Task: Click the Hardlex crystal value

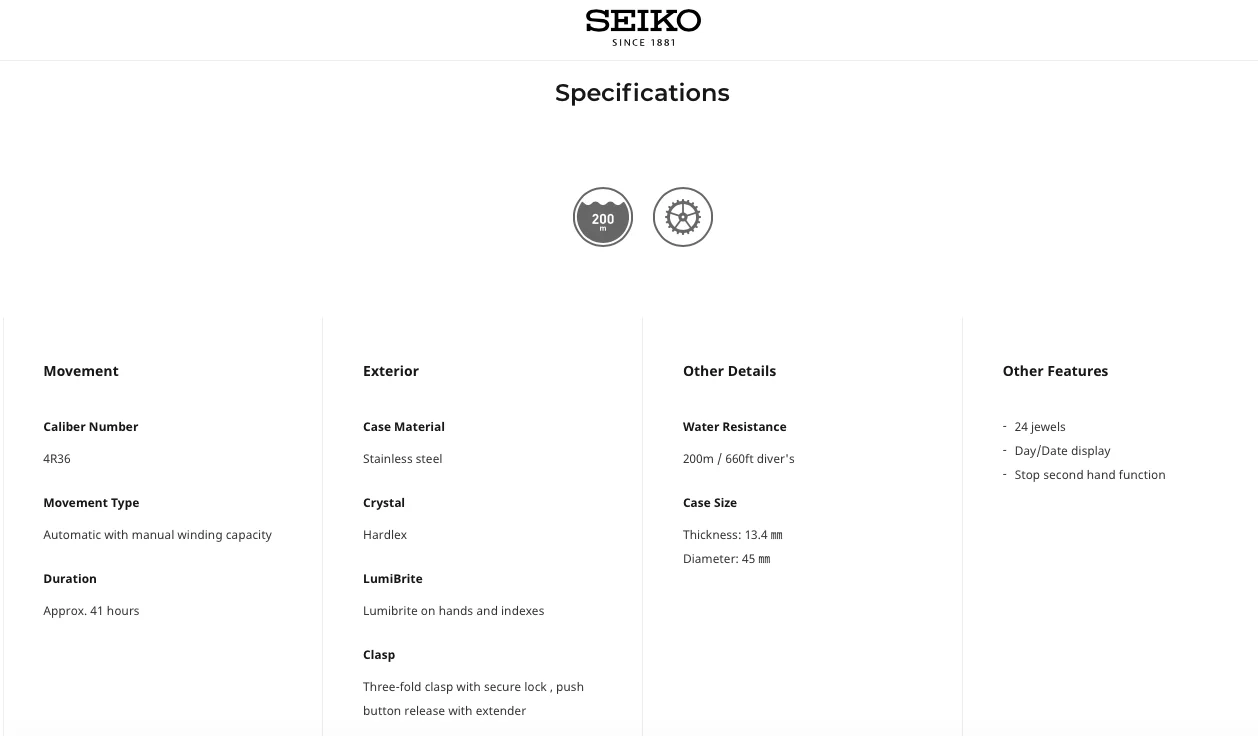Action: (x=385, y=535)
